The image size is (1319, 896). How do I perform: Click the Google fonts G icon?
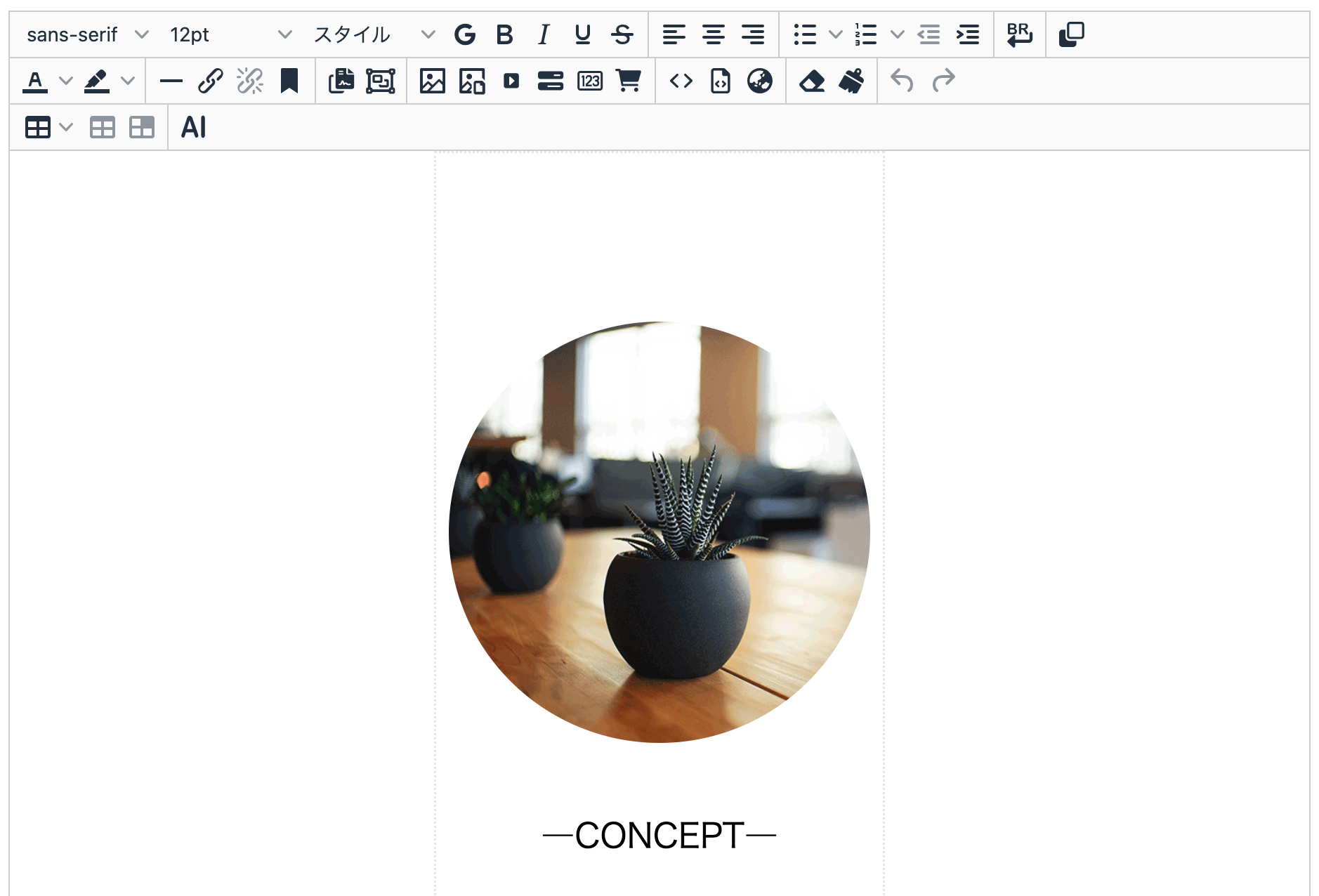tap(465, 34)
